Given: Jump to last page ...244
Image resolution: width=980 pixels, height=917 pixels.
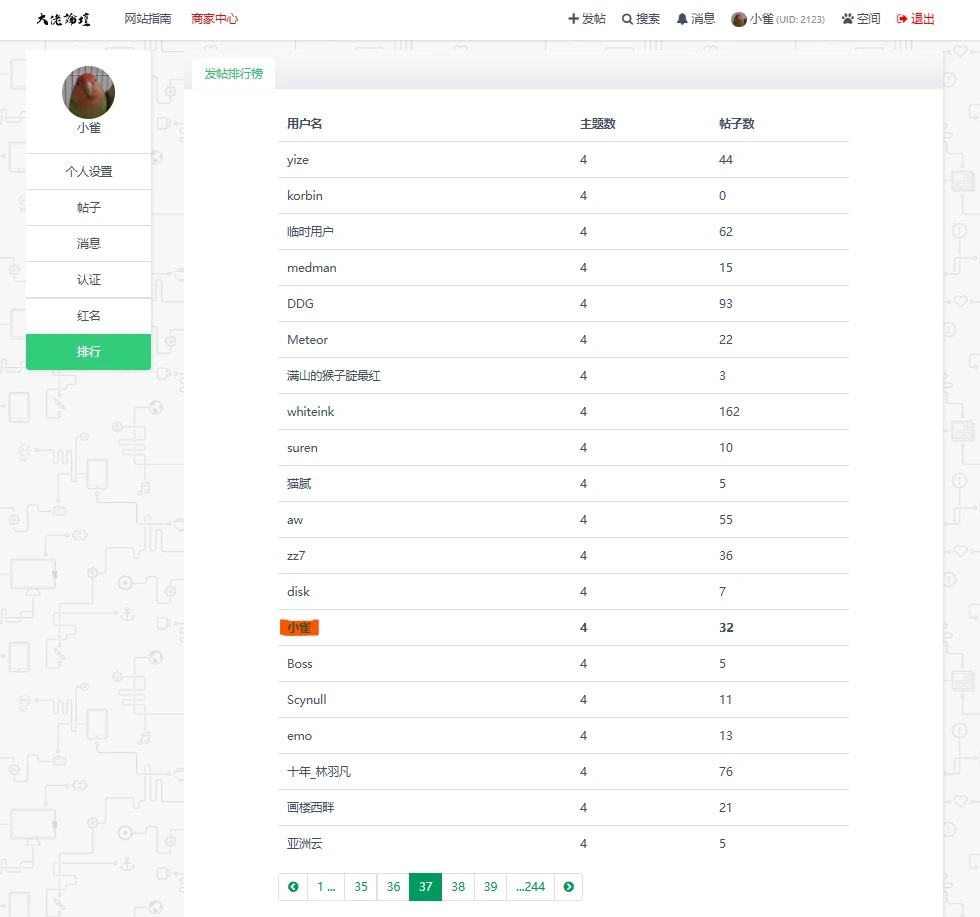Looking at the screenshot, I should point(530,887).
